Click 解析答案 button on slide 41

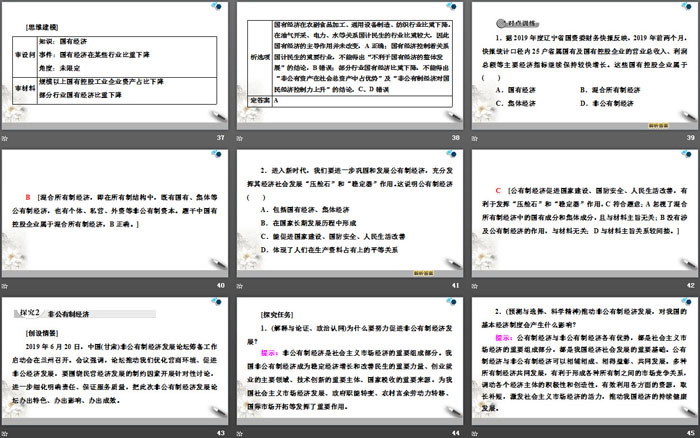427,270
